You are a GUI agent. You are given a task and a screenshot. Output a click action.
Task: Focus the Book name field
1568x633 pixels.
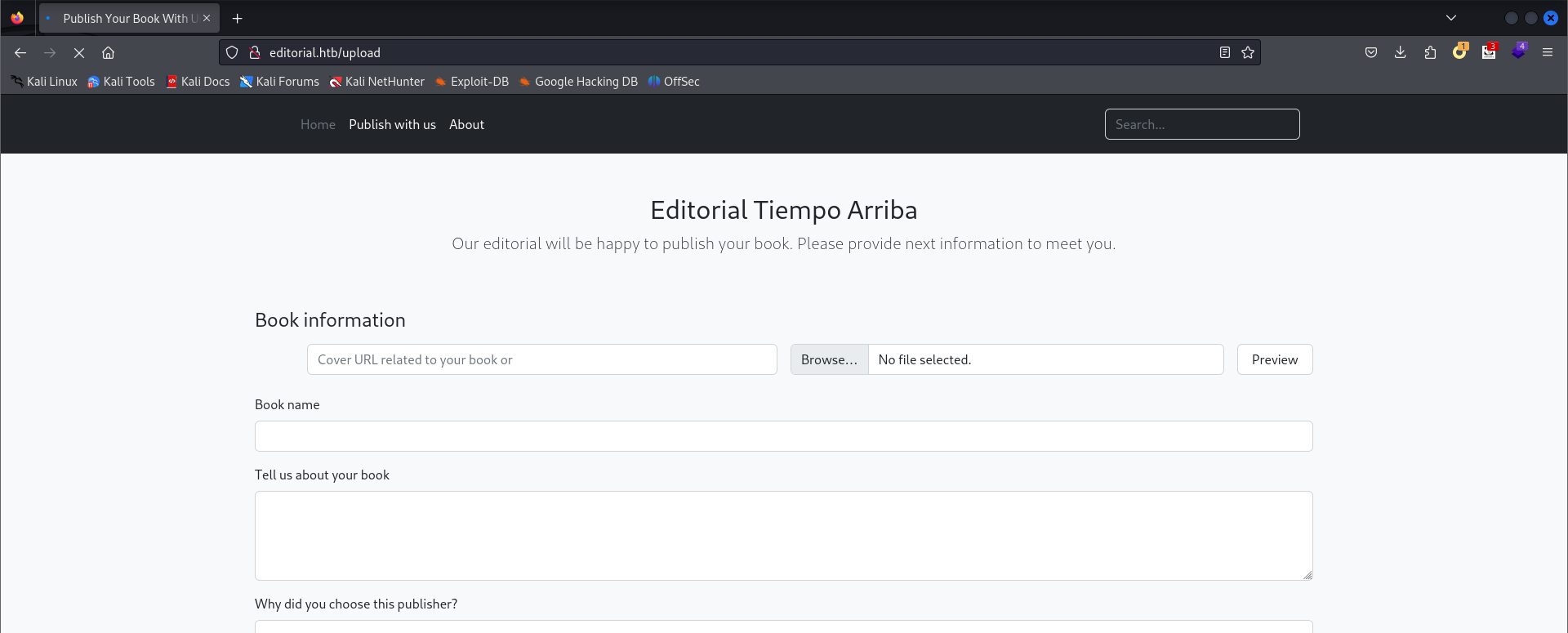[784, 436]
